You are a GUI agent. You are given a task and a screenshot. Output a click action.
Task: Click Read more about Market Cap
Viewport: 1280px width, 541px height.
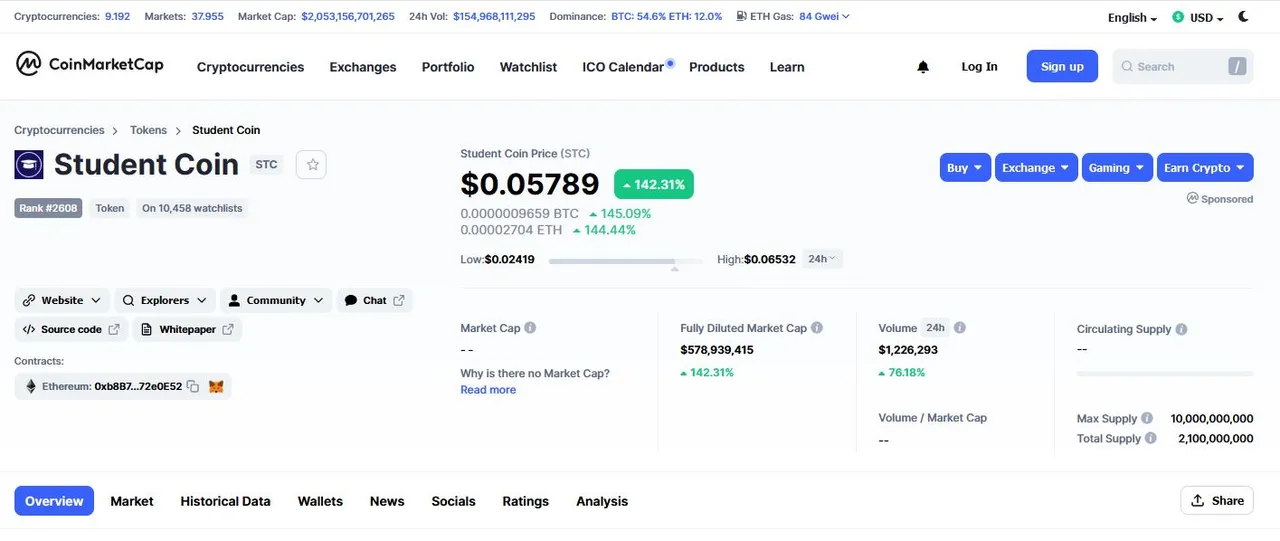[x=488, y=390]
